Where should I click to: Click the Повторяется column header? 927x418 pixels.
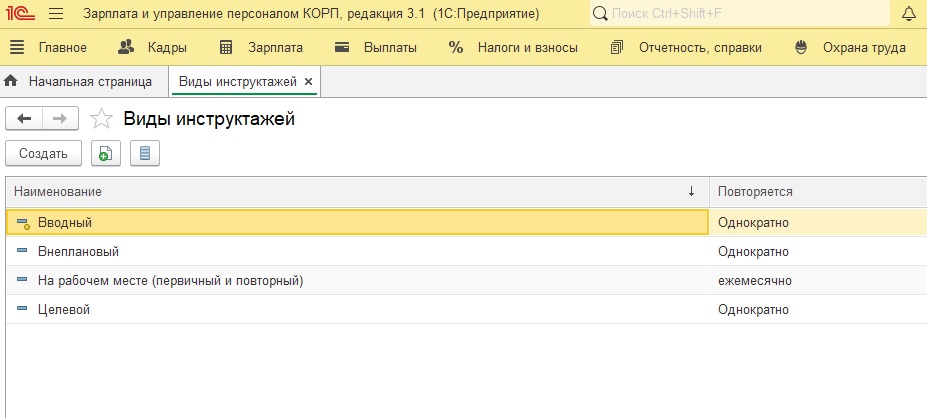click(818, 192)
